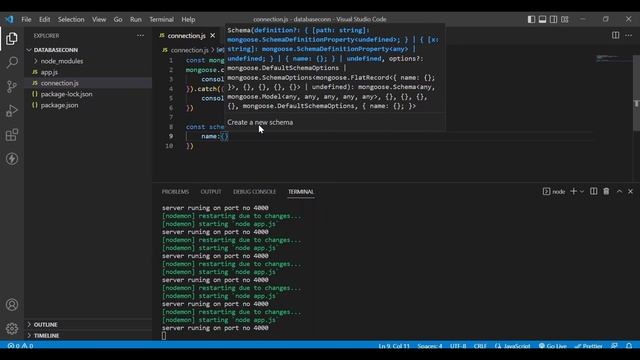This screenshot has height=360, width=640.
Task: Kill the terminal with trash icon
Action: coord(606,191)
